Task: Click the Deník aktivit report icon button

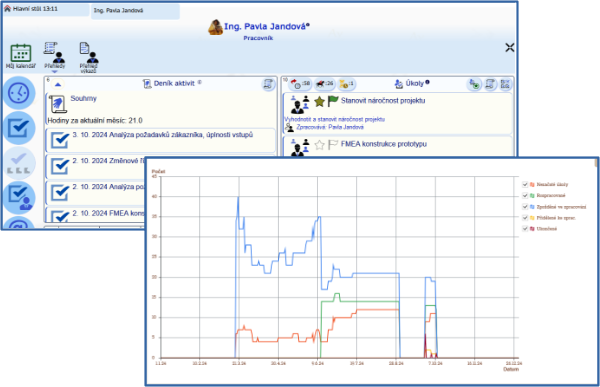Action: 269,84
